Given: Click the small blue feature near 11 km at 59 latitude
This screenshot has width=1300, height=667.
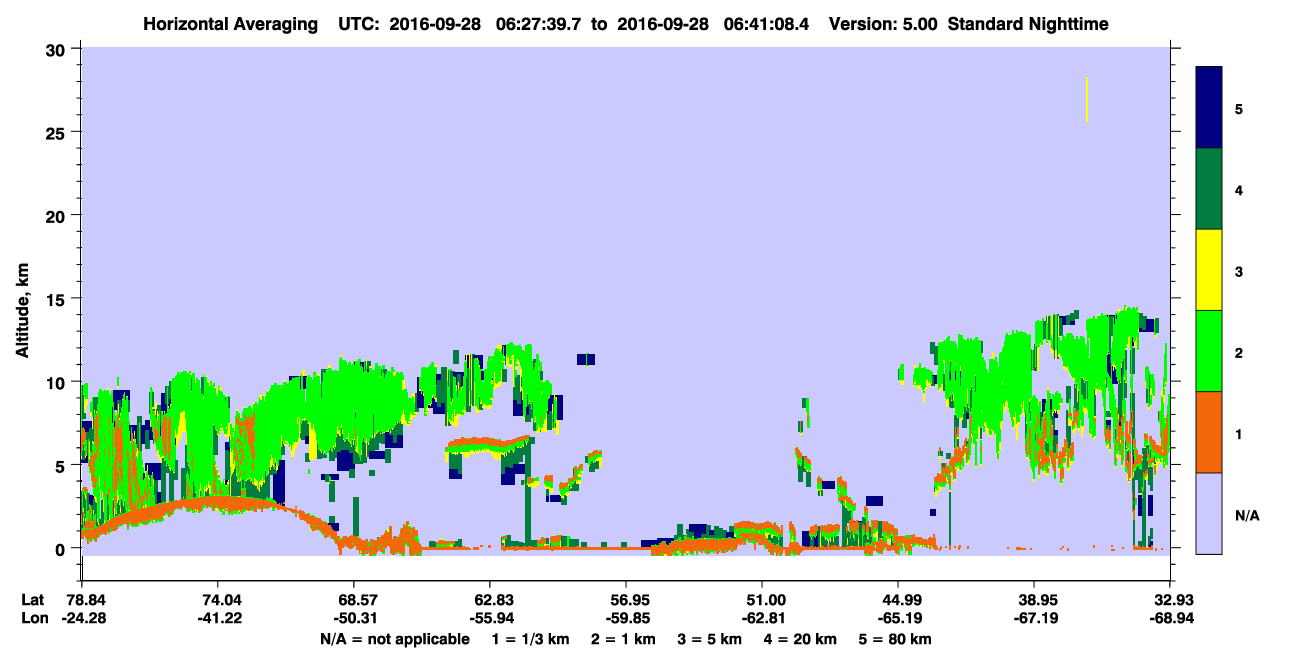Looking at the screenshot, I should (586, 359).
